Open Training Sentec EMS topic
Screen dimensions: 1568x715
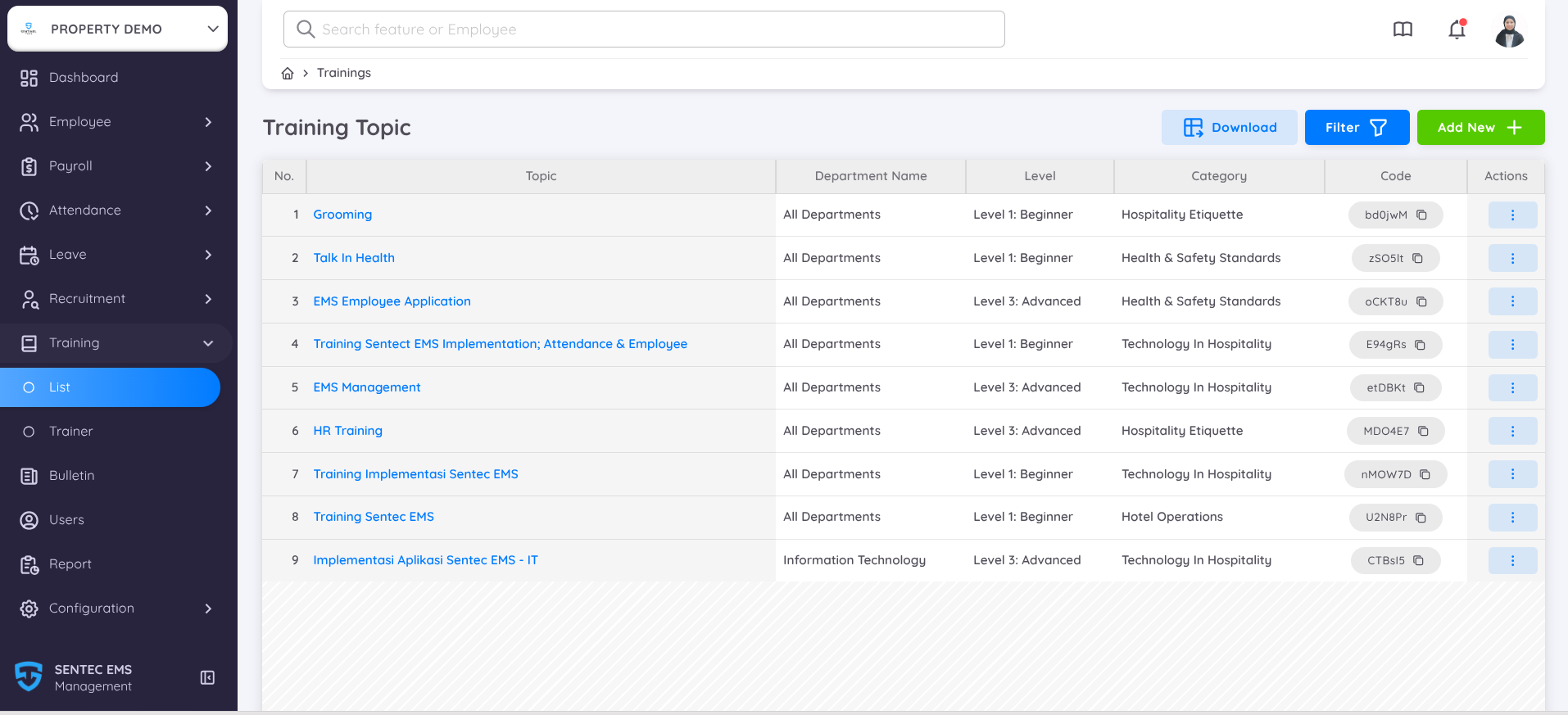click(x=374, y=517)
